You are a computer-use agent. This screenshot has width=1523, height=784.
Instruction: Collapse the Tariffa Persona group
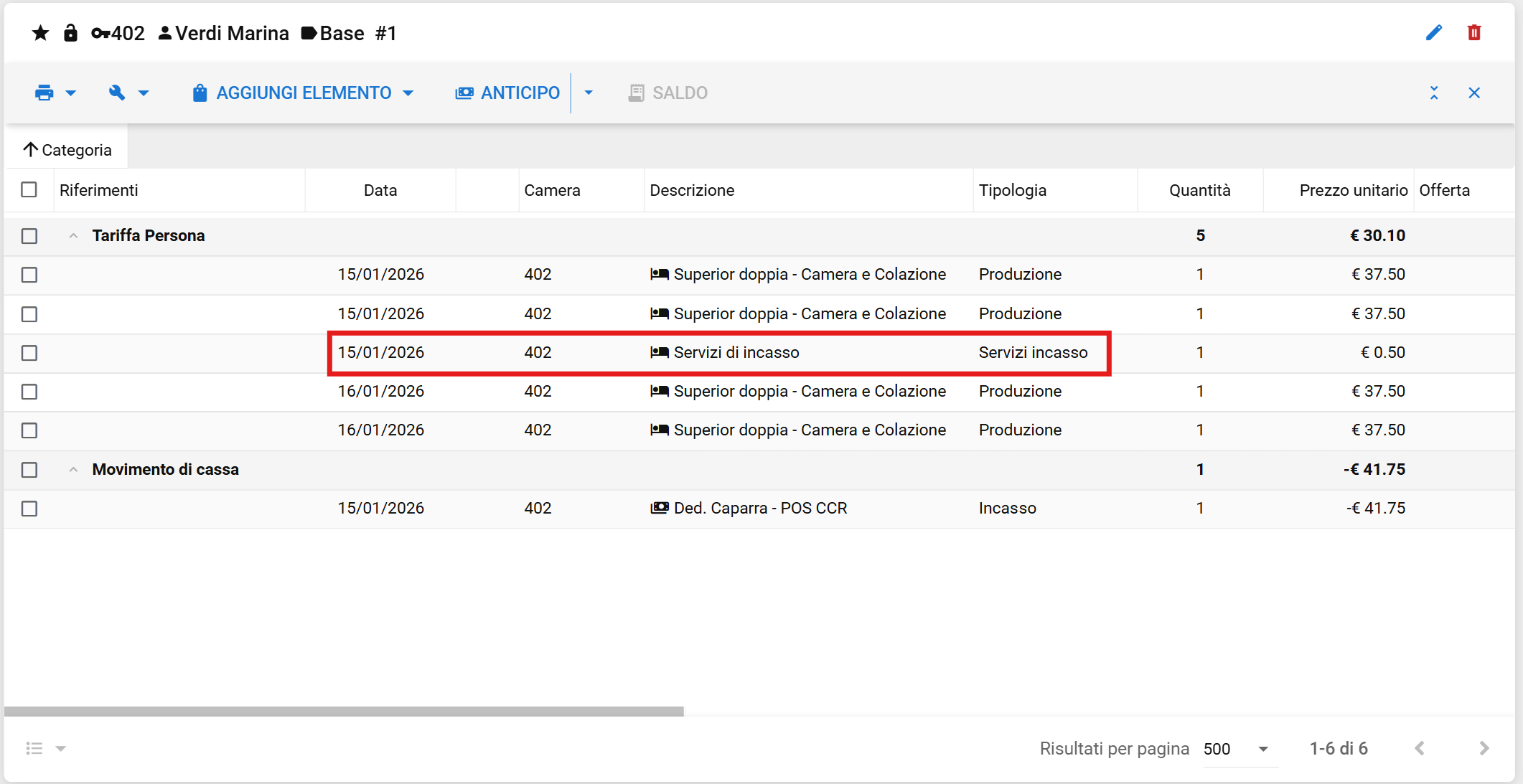(x=73, y=235)
